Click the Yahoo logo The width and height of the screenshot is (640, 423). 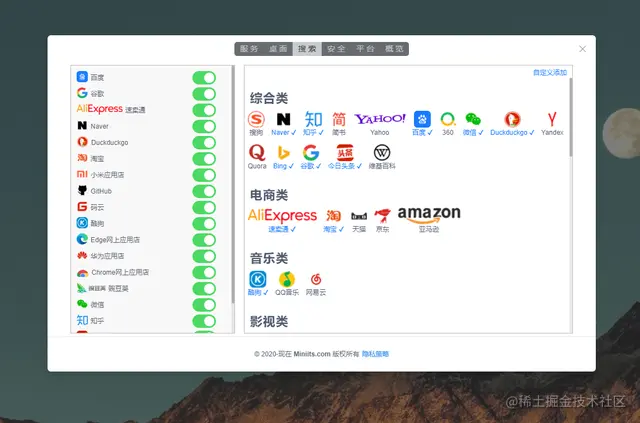(x=380, y=119)
